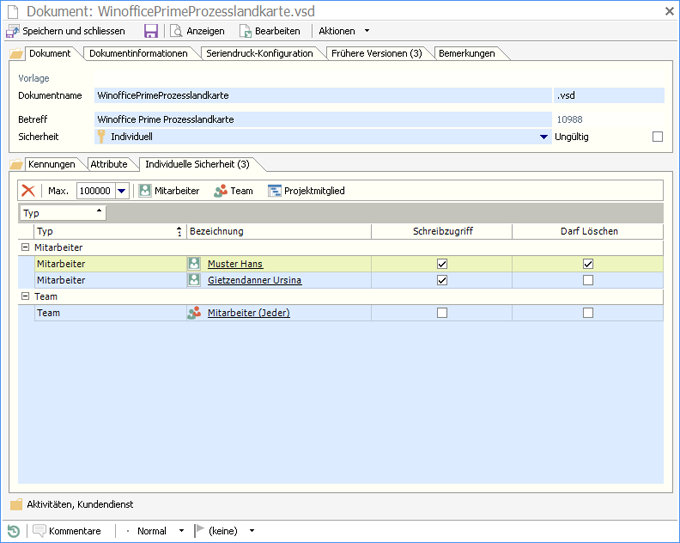Enable Darf Löschen for Mitarbeiter (Jeder) team
The image size is (680, 543).
(x=588, y=313)
